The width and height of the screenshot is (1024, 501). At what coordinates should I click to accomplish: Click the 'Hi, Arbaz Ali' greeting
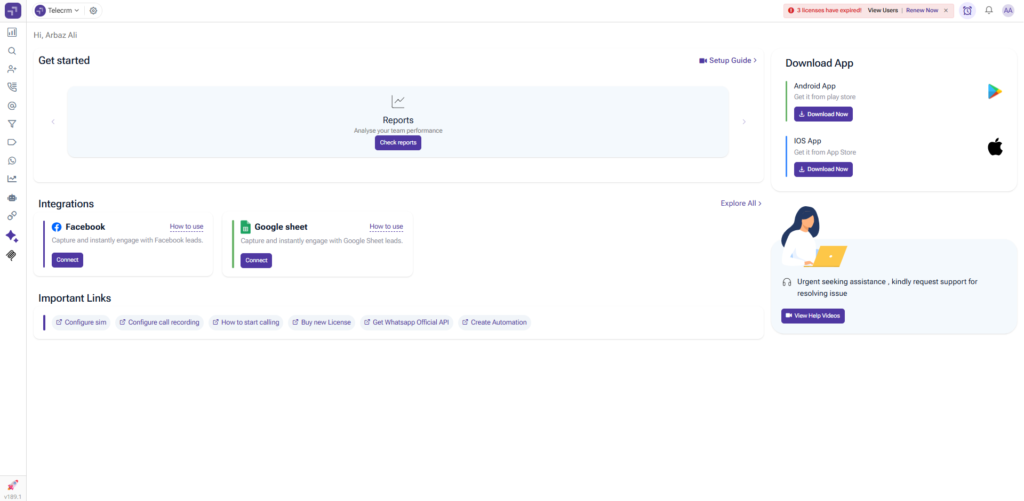tap(56, 35)
